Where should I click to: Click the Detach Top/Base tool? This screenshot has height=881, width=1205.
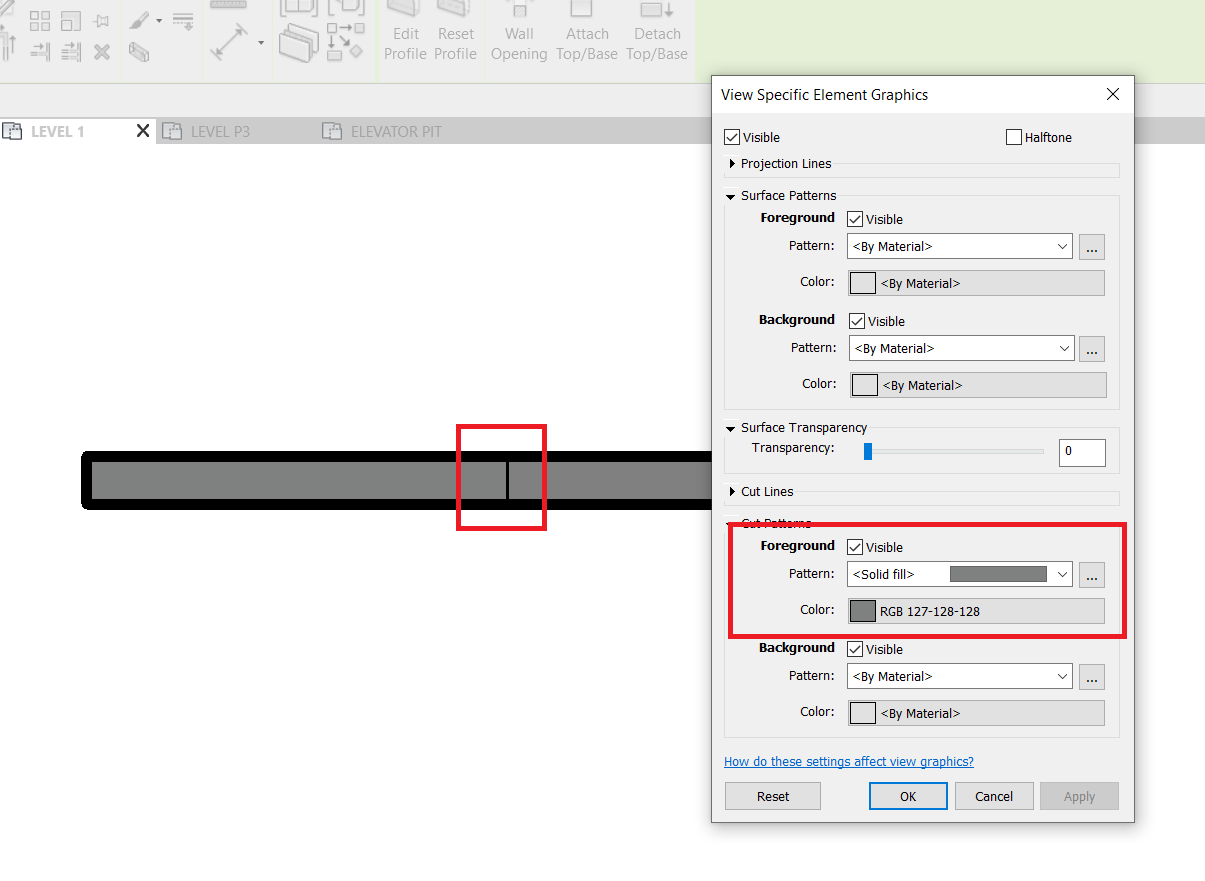[x=656, y=33]
